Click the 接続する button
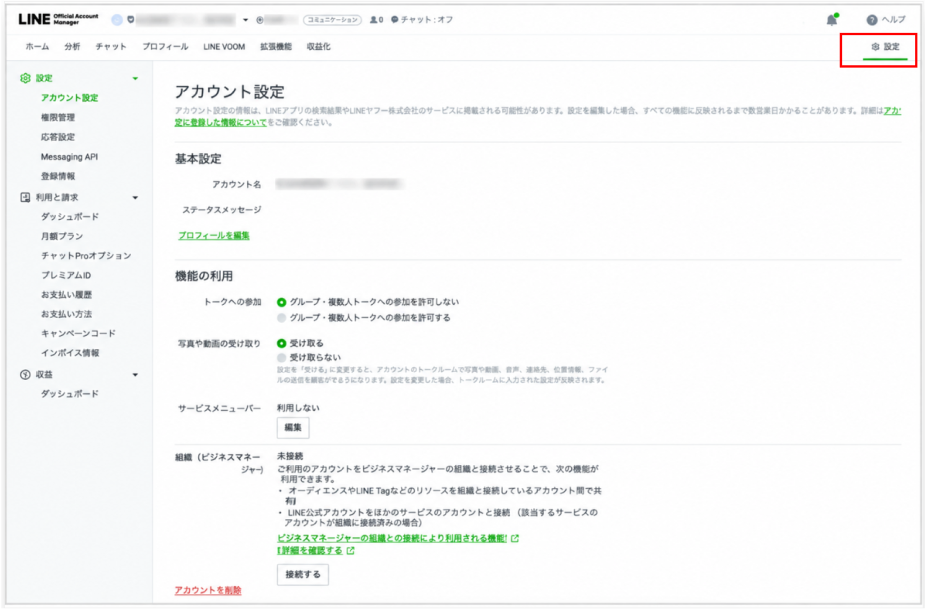Viewport: 930px width, 613px height. pyautogui.click(x=303, y=574)
